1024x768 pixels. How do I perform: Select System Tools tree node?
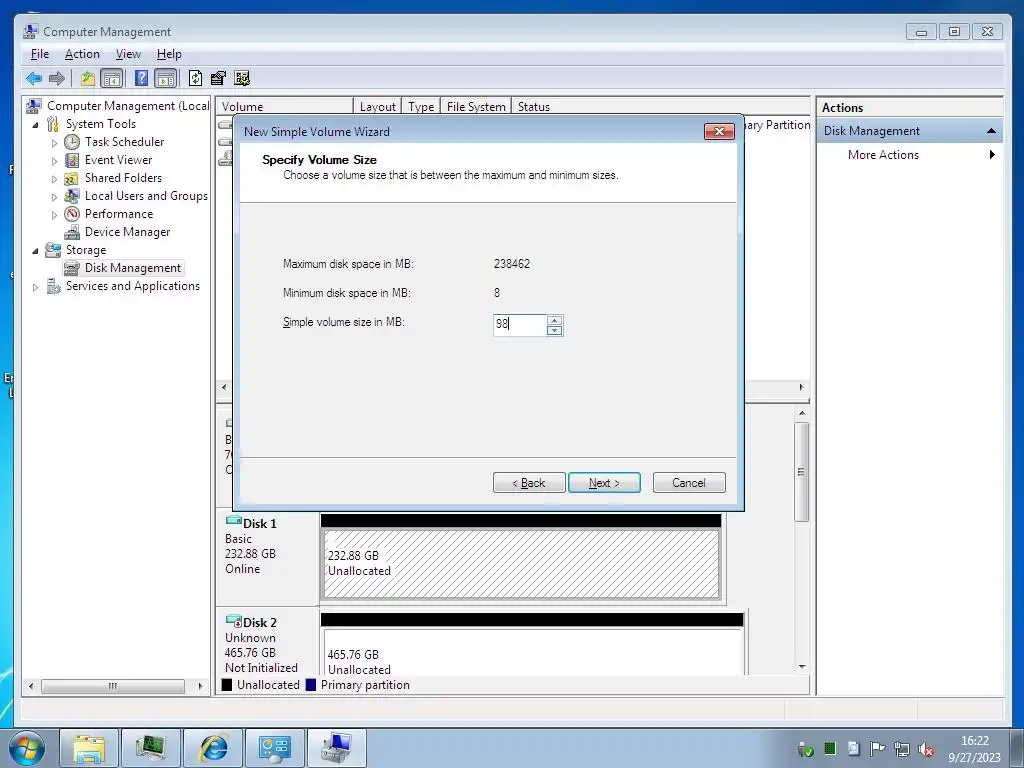101,124
